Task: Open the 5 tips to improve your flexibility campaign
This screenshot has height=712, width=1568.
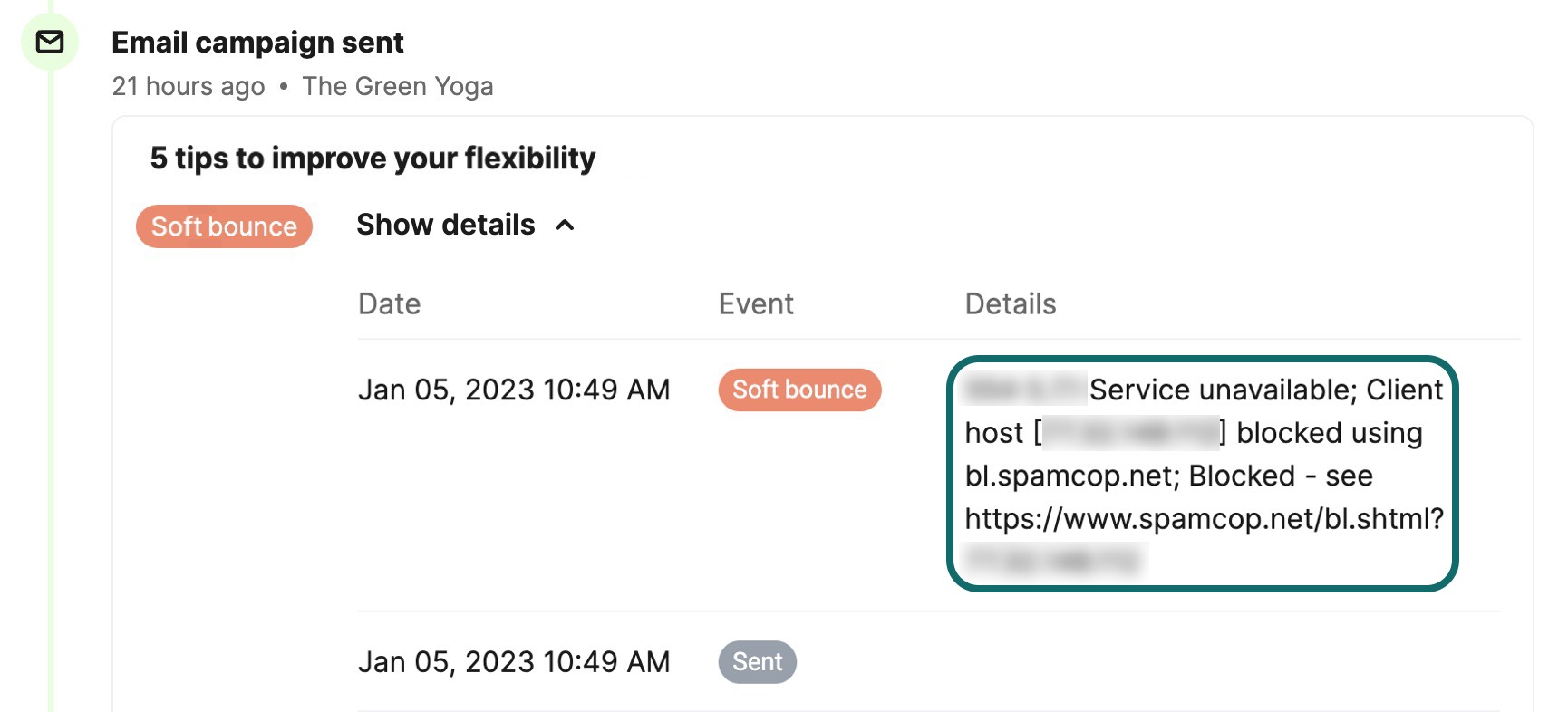Action: tap(373, 159)
